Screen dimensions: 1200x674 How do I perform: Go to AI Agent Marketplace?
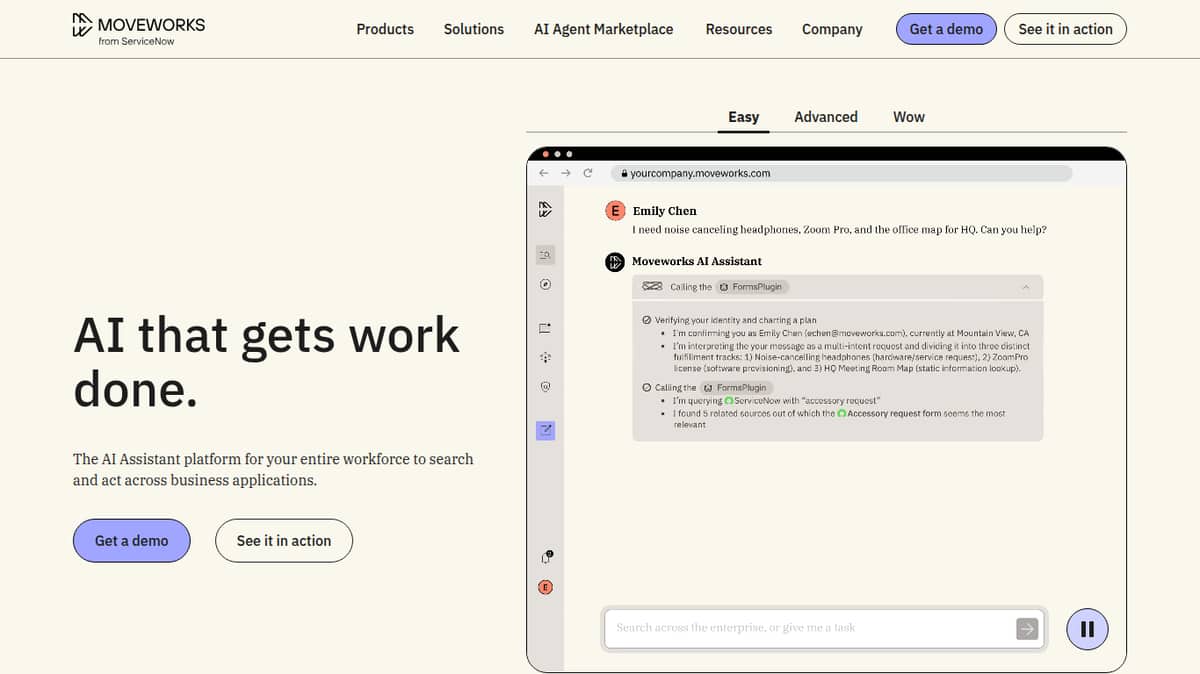pos(604,29)
